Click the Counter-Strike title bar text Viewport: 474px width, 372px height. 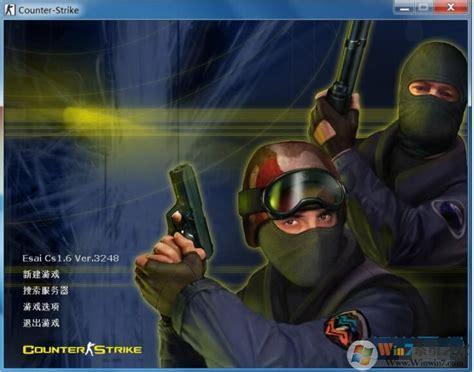pos(49,10)
